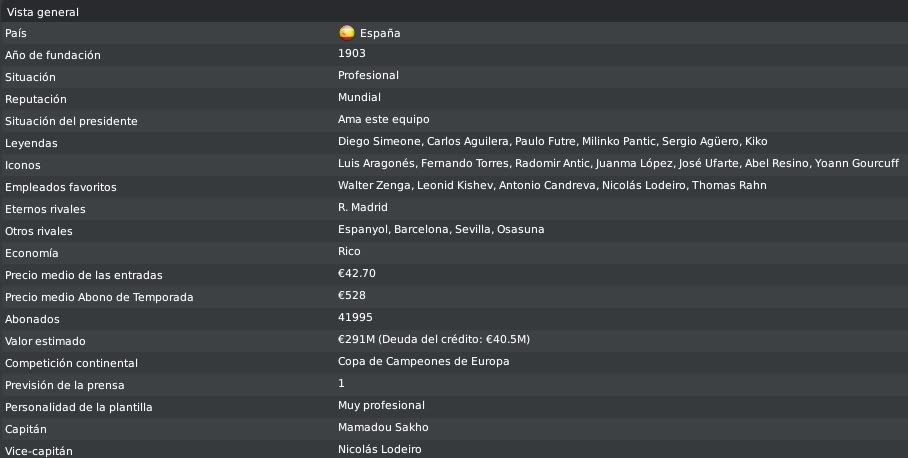The image size is (908, 458).
Task: Open Osasuna rival club
Action: (x=521, y=229)
